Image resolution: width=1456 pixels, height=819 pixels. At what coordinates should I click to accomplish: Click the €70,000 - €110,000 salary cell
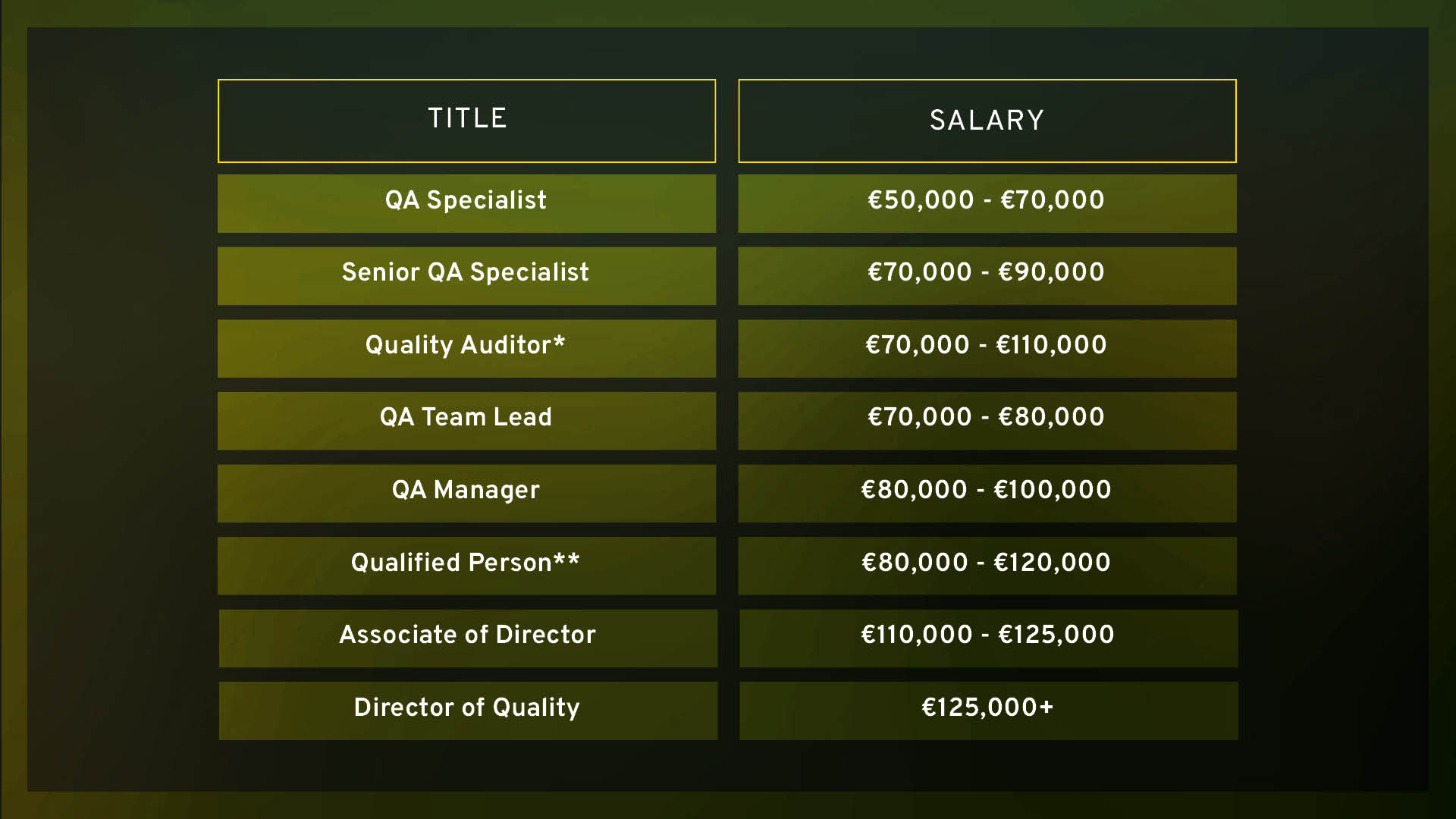coord(987,348)
